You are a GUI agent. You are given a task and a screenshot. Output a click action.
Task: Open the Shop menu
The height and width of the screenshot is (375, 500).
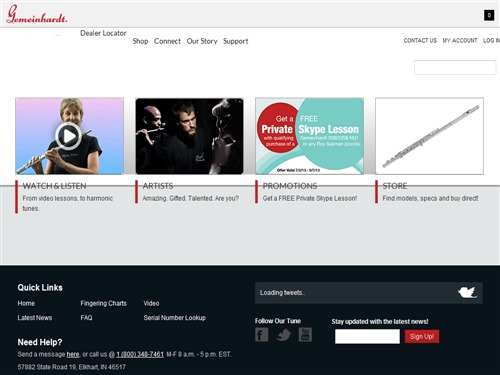click(x=140, y=41)
